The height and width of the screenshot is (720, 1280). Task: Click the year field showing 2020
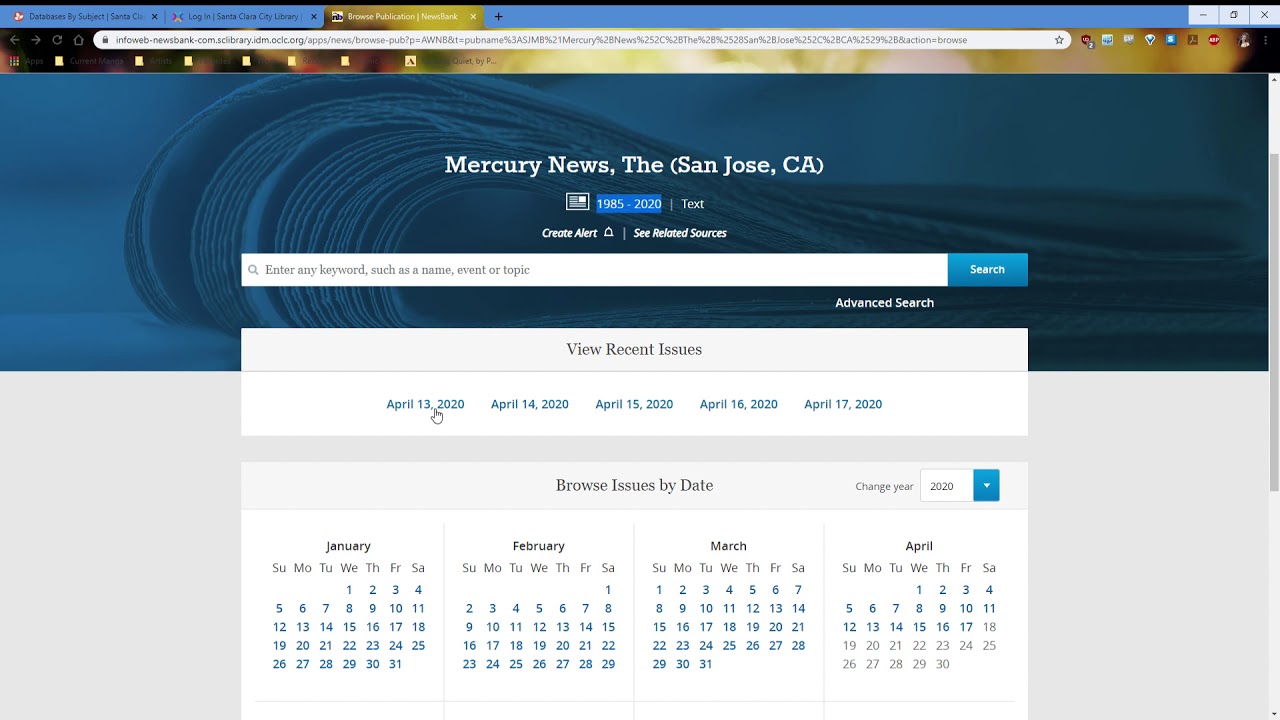946,486
